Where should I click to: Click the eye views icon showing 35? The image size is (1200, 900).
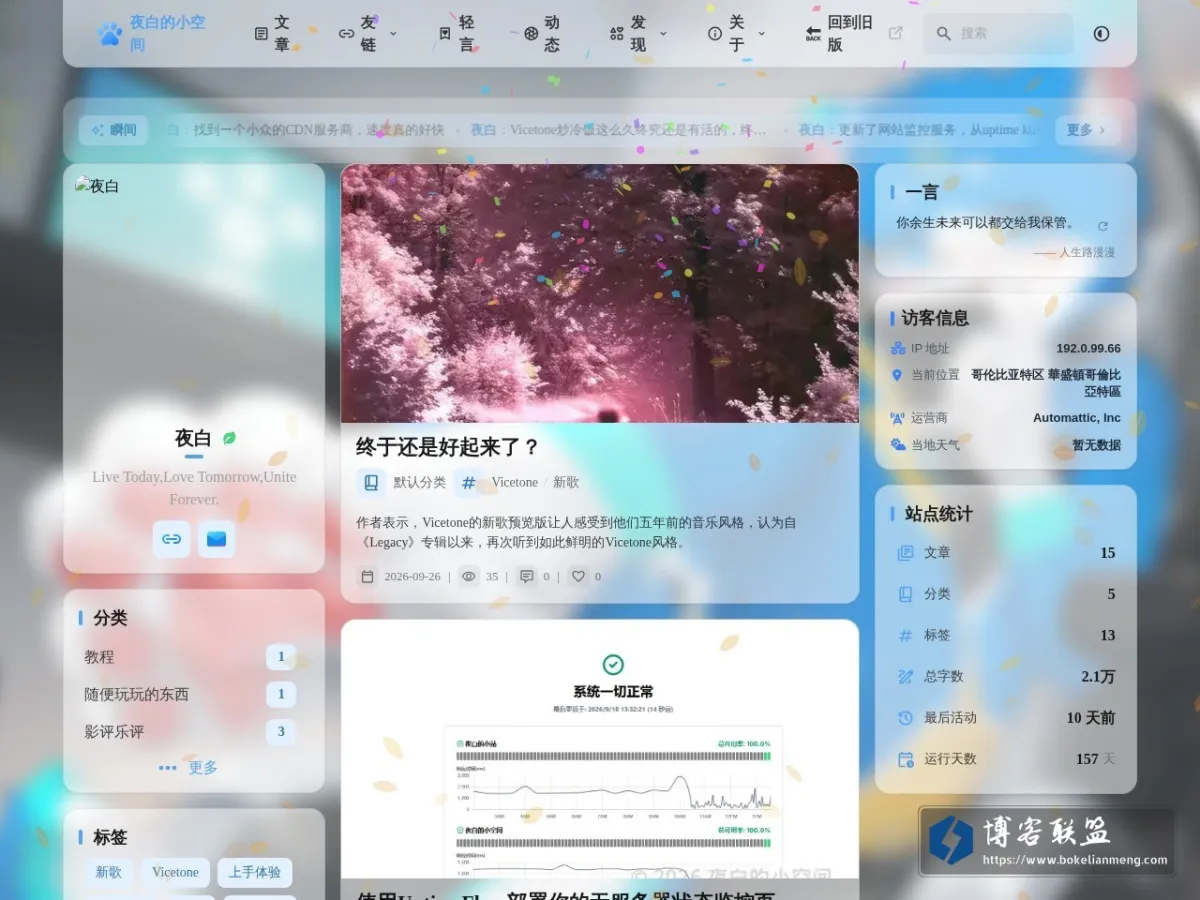[469, 576]
